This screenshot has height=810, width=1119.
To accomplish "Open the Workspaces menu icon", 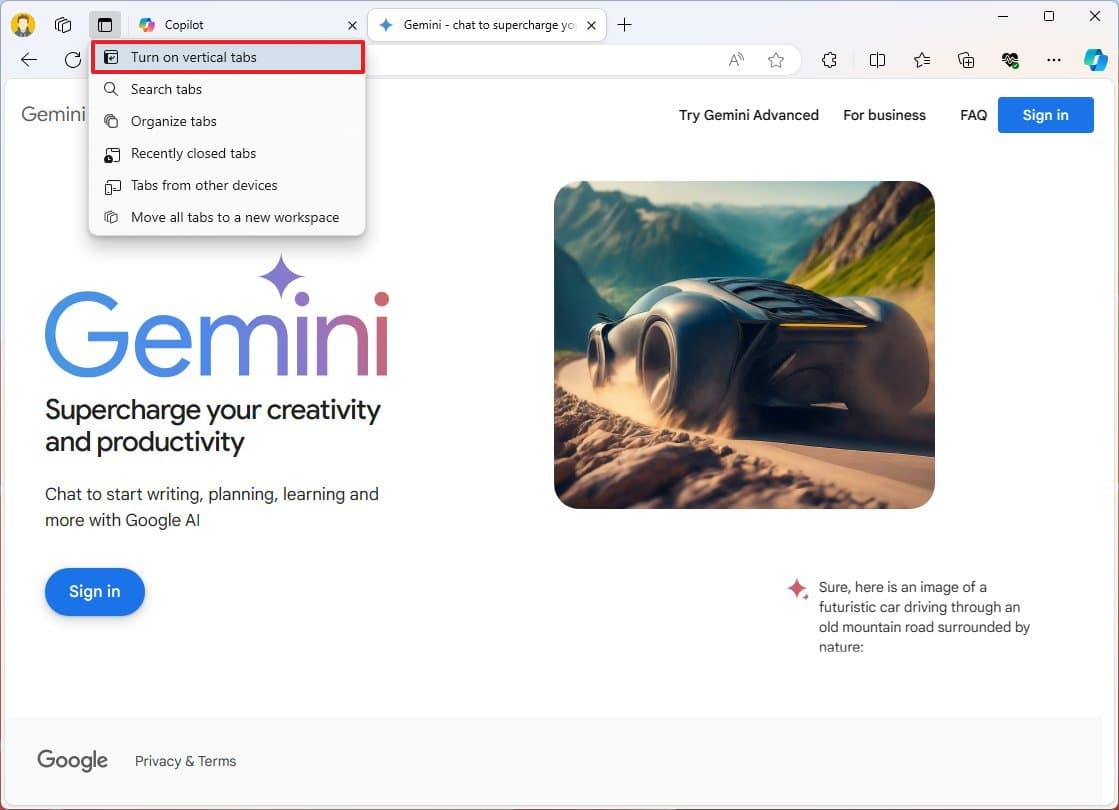I will (x=63, y=24).
